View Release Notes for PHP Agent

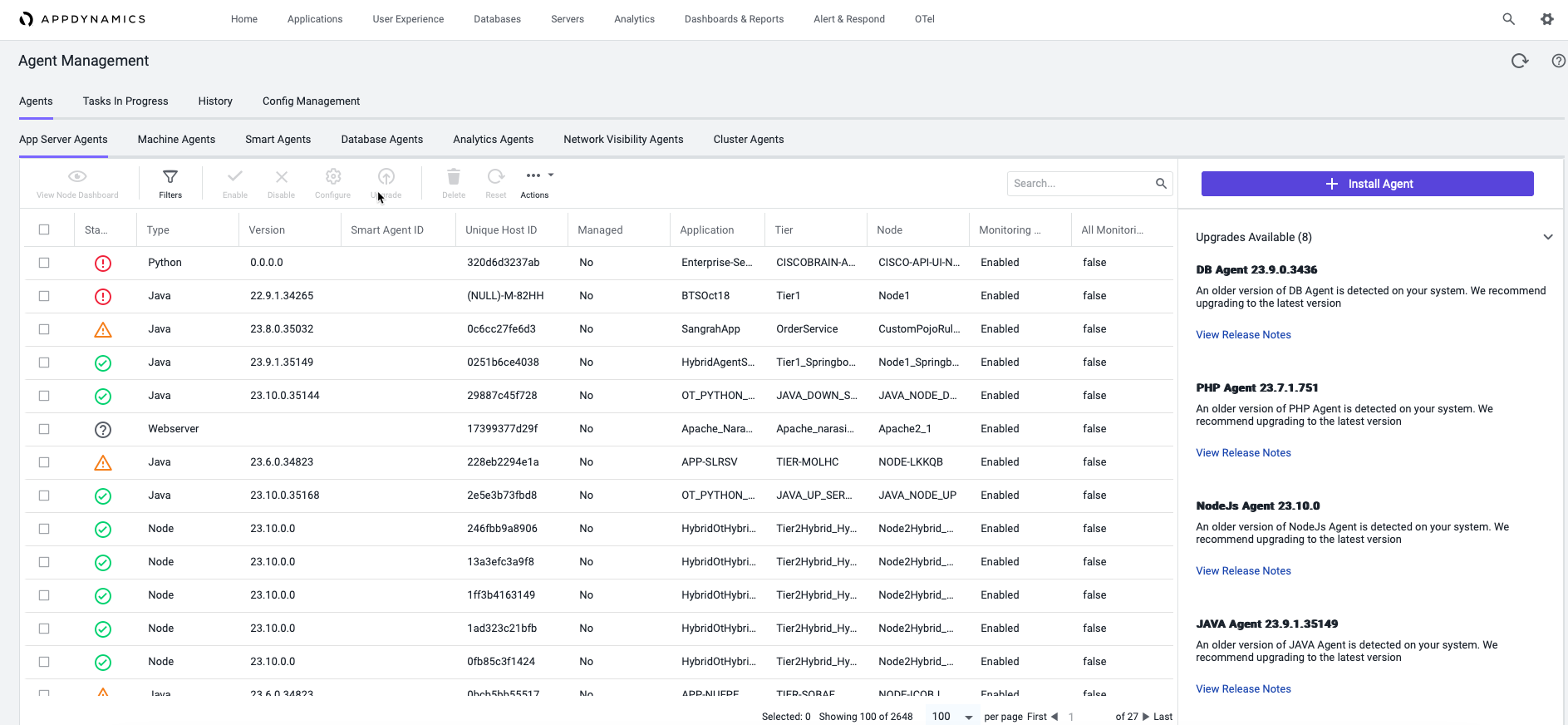pyautogui.click(x=1243, y=453)
